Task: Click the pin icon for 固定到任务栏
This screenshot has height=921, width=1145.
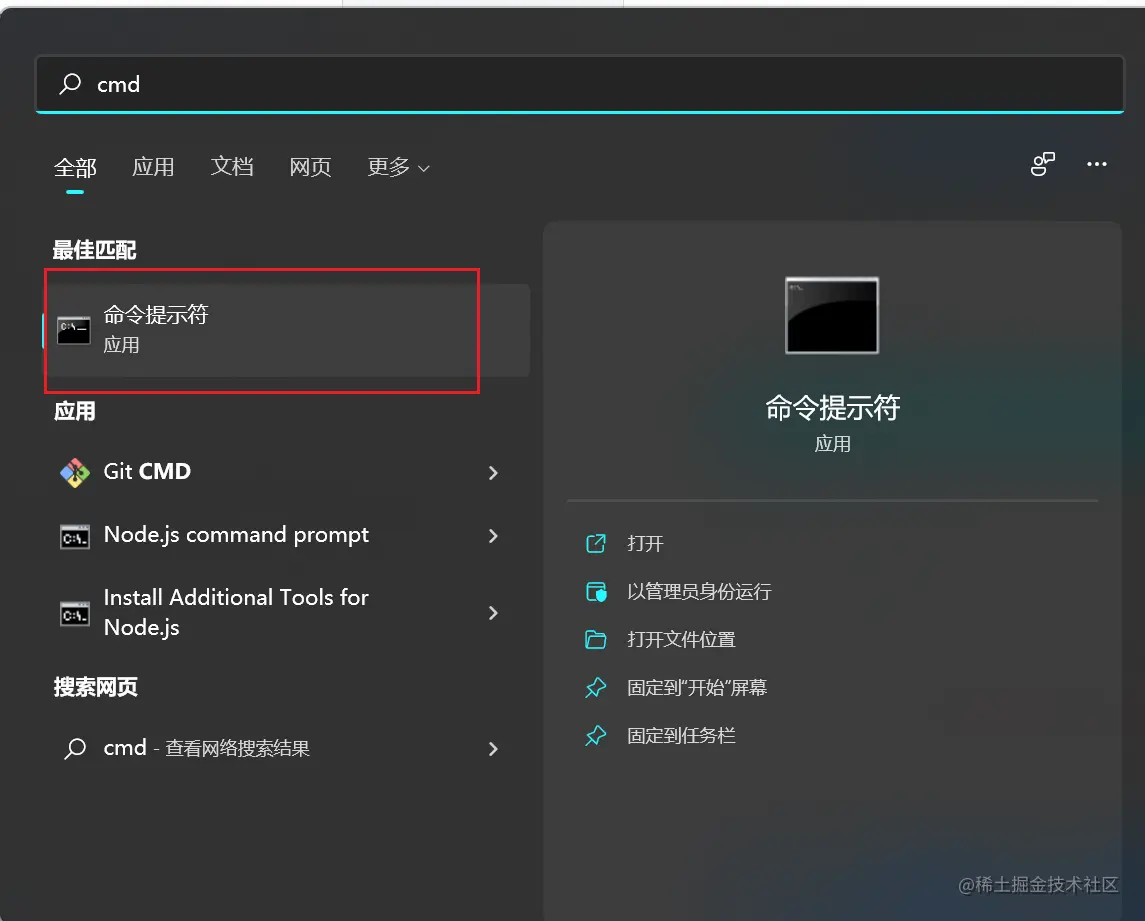Action: (596, 735)
